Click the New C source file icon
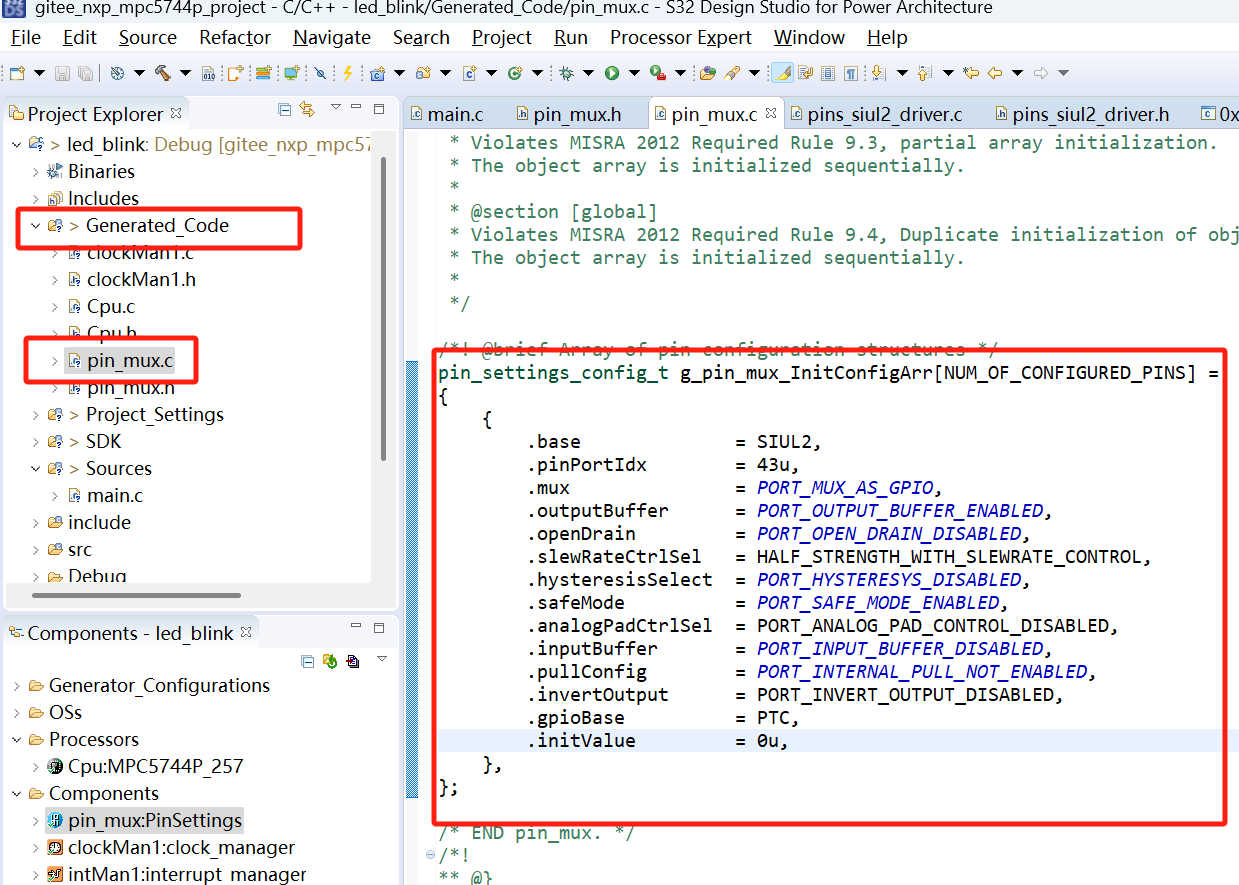 coord(469,73)
